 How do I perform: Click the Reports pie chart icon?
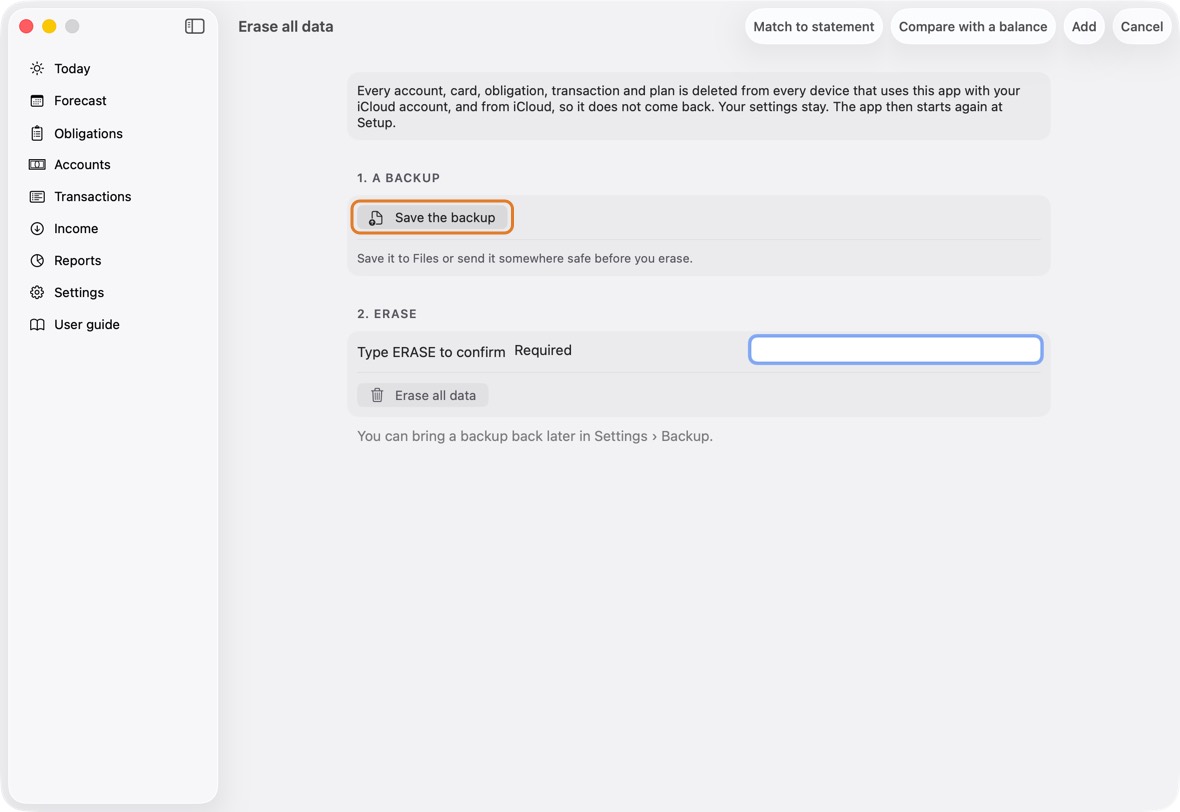[x=37, y=260]
